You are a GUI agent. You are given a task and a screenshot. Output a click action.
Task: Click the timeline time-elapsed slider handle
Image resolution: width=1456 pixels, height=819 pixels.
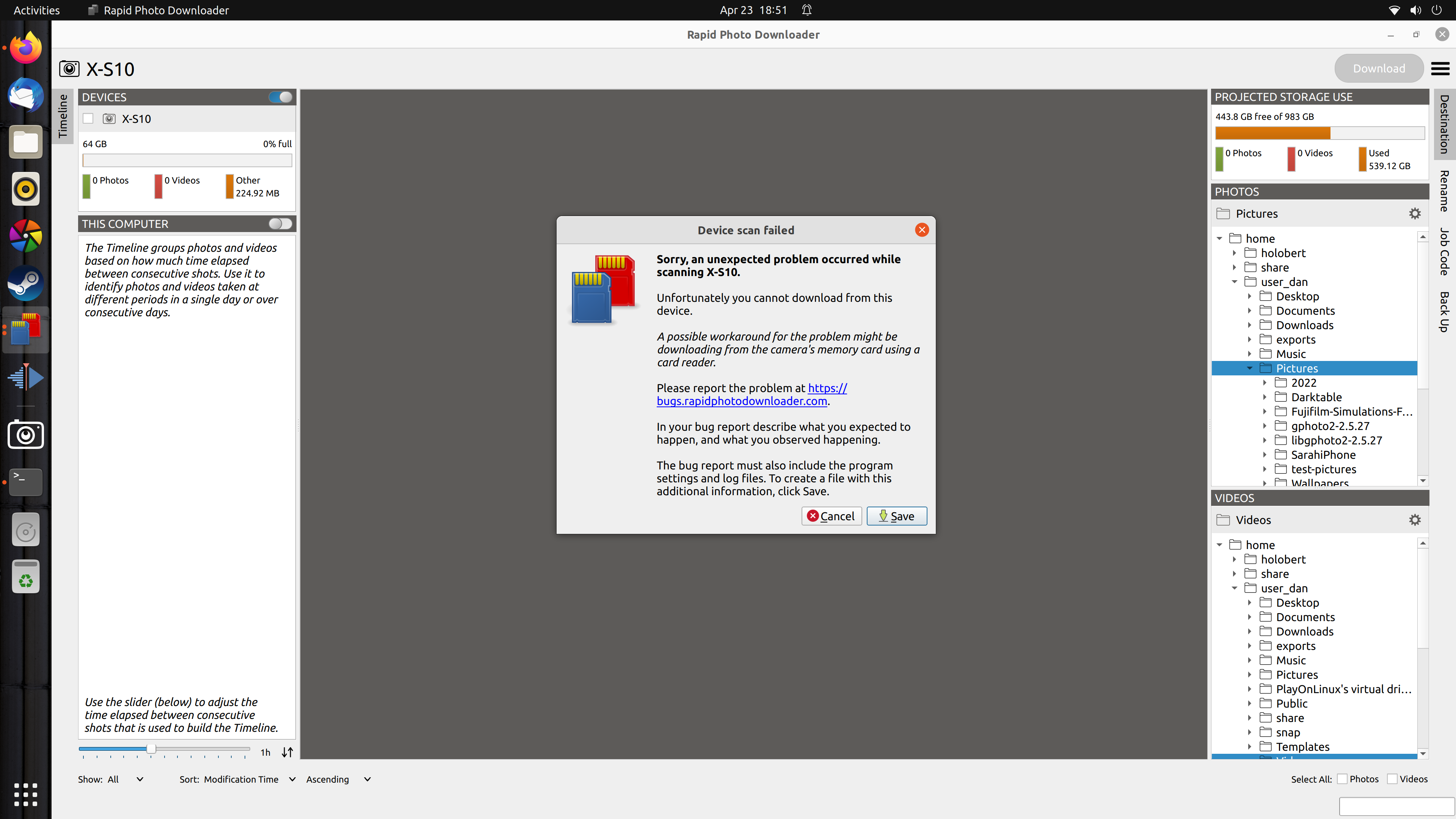tap(151, 749)
